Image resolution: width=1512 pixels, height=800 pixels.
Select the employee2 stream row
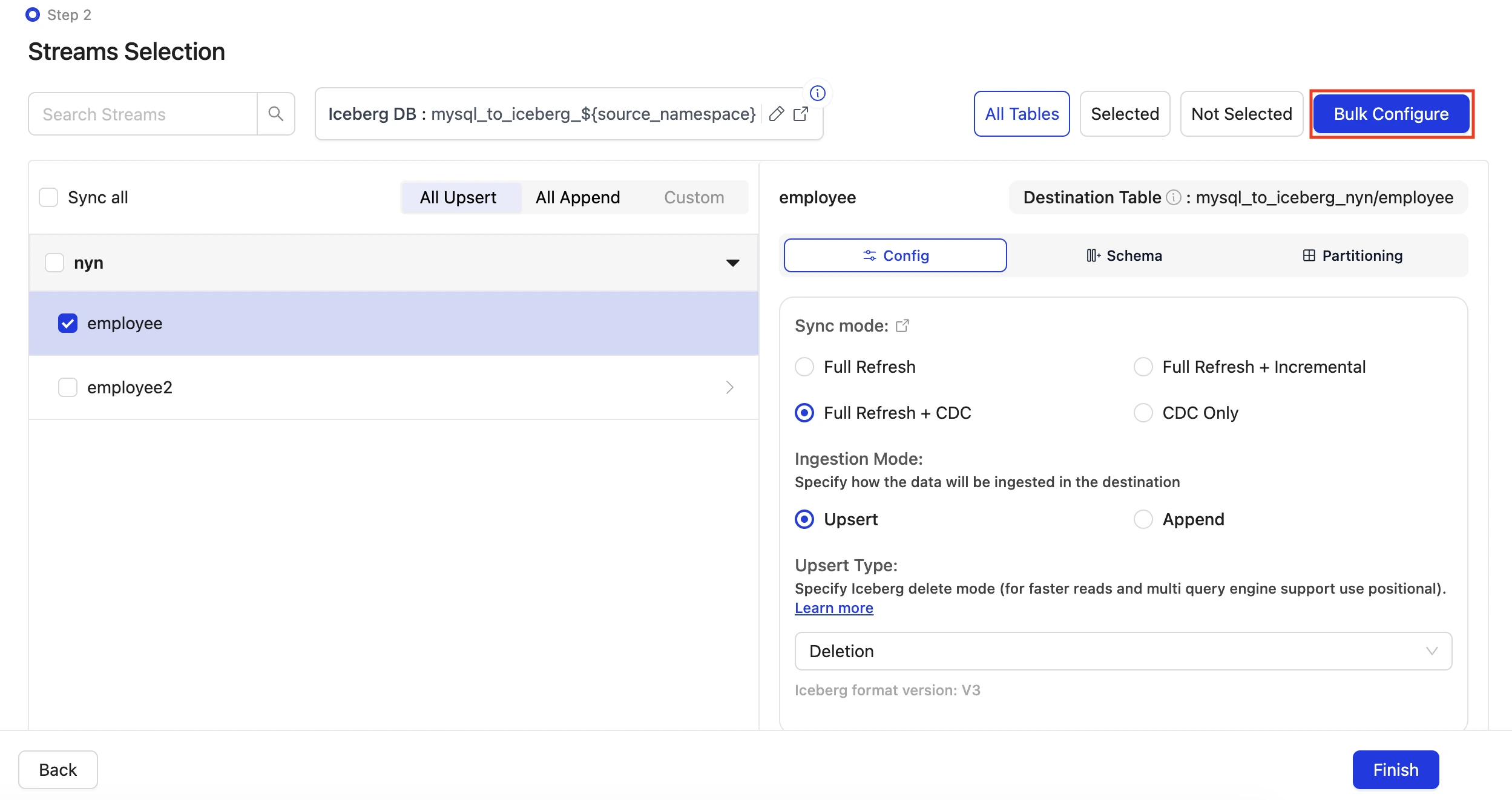[x=393, y=387]
